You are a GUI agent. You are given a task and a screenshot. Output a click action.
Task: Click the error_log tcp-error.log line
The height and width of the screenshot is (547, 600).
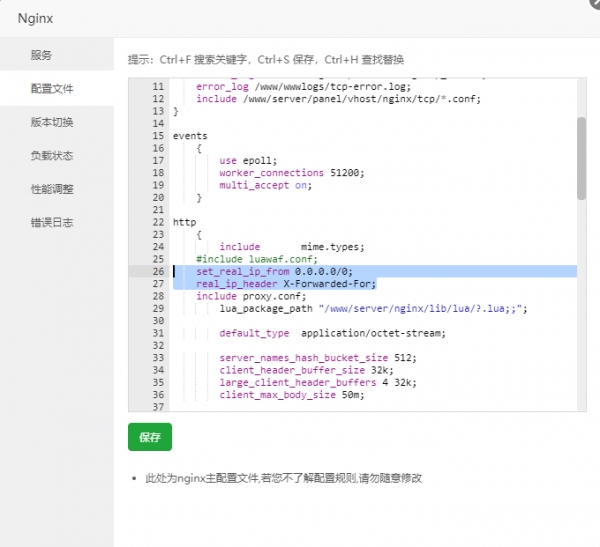click(x=303, y=87)
